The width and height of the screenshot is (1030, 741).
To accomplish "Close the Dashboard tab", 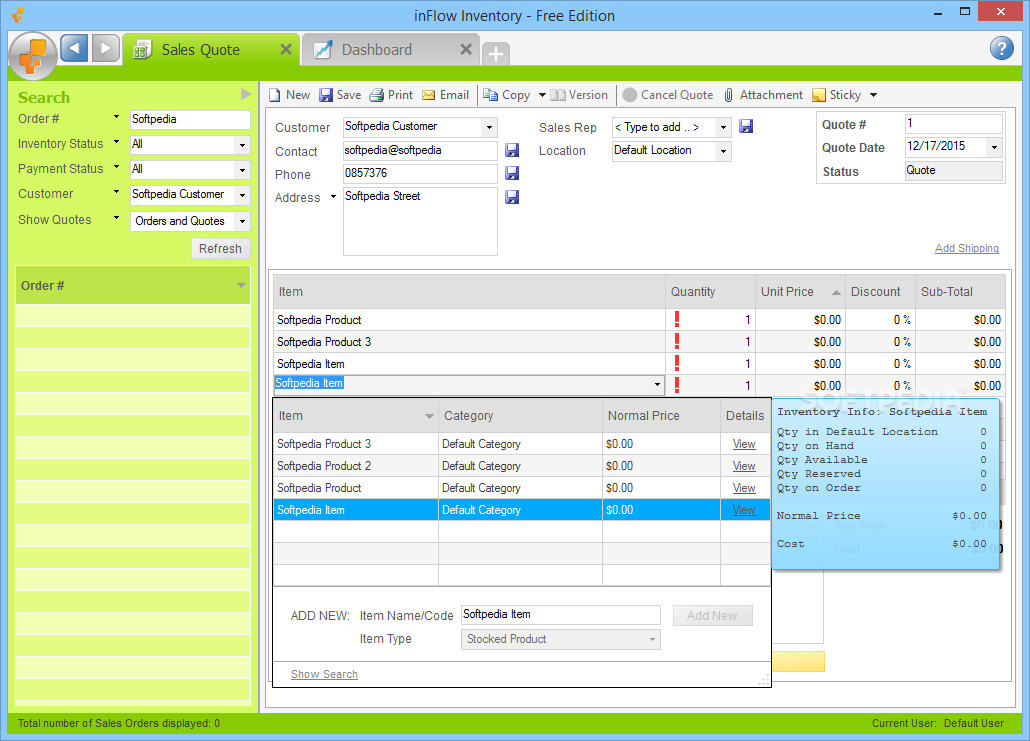I will pos(466,49).
